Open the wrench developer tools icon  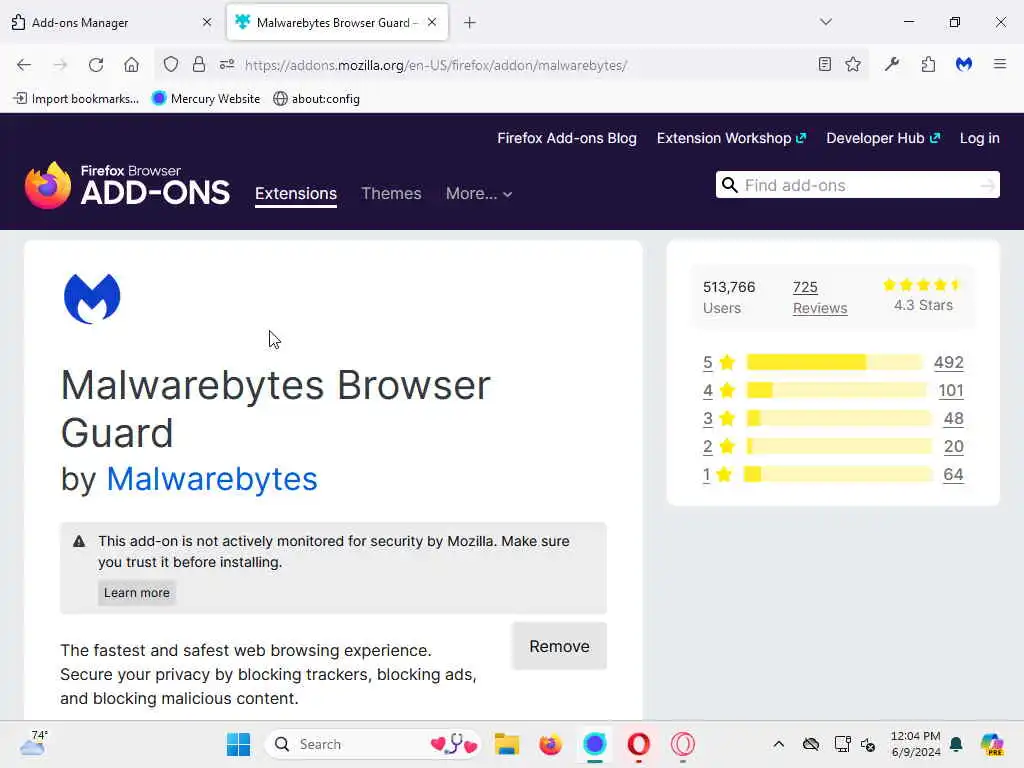point(891,64)
